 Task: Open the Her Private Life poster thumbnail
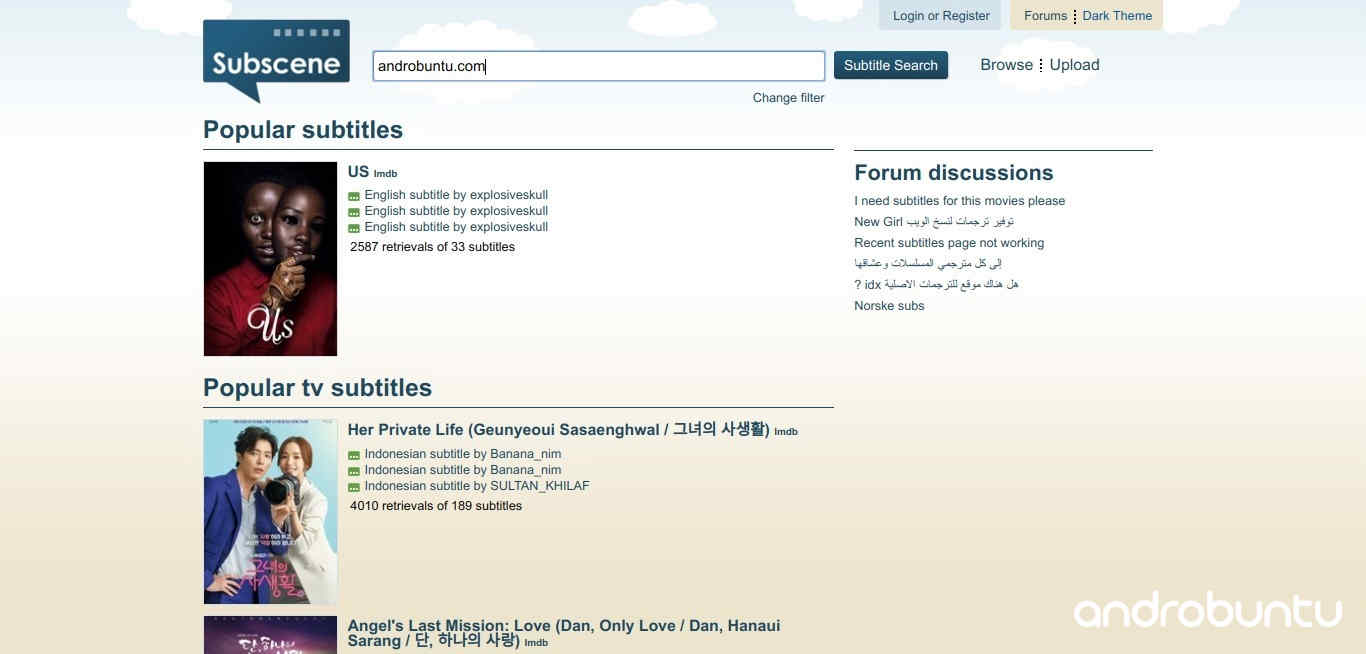pyautogui.click(x=270, y=512)
